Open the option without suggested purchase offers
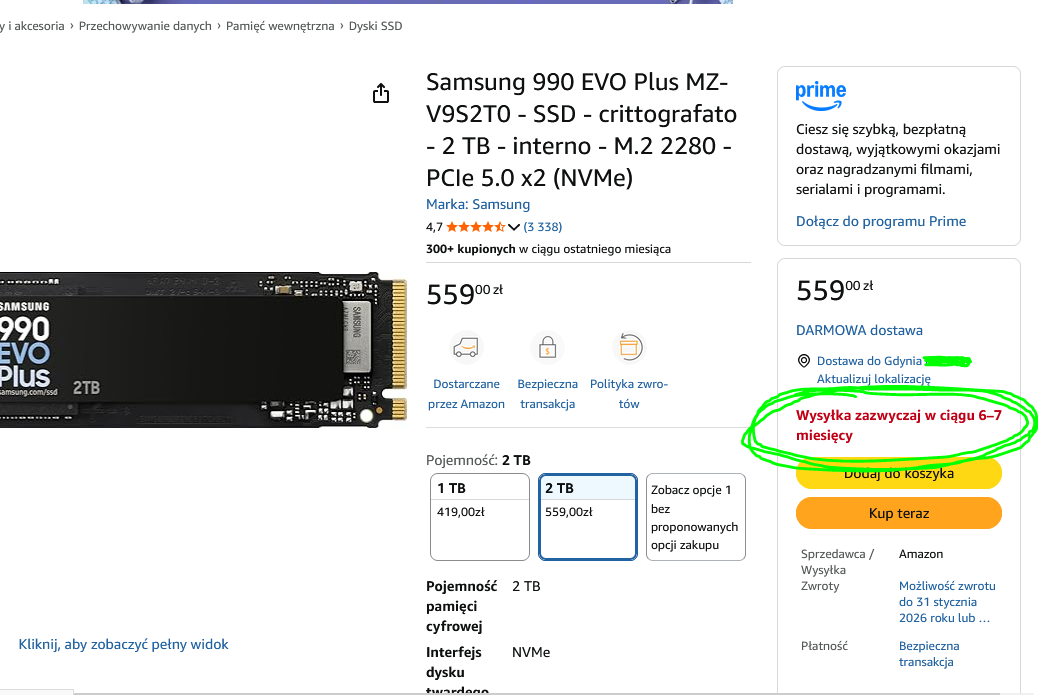 tap(696, 517)
